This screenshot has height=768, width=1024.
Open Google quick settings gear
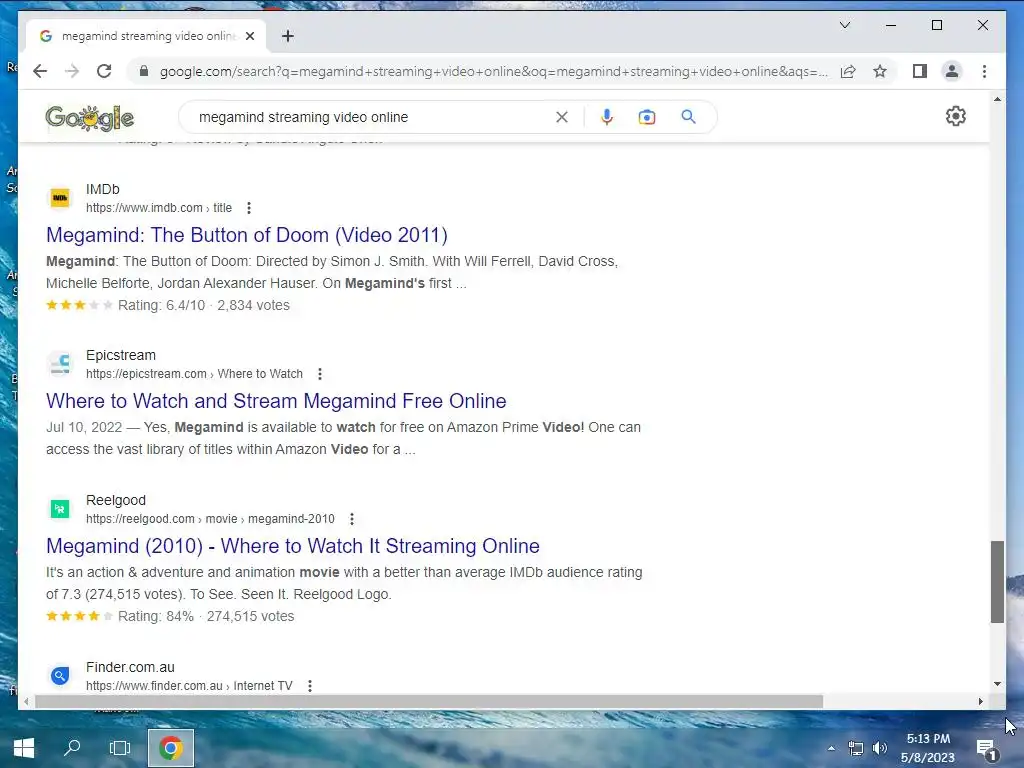[x=955, y=116]
